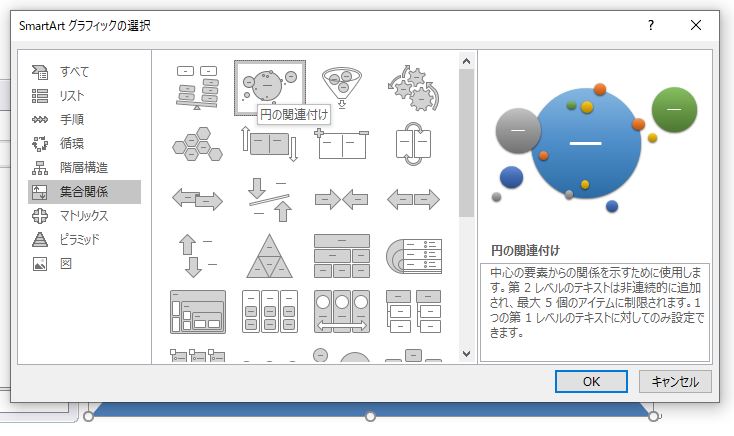Pick the hexagon cluster SmartArt layout
This screenshot has width=734, height=436.
[x=198, y=144]
